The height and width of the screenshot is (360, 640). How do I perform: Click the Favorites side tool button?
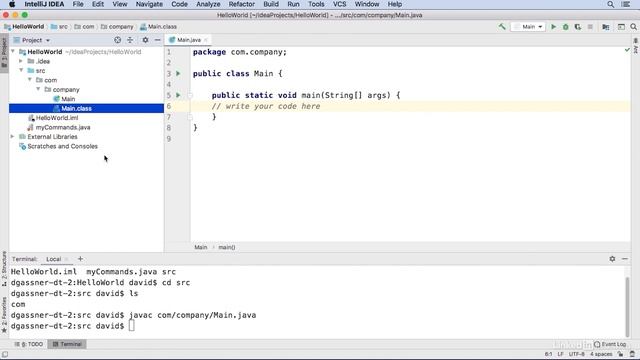pos(4,314)
